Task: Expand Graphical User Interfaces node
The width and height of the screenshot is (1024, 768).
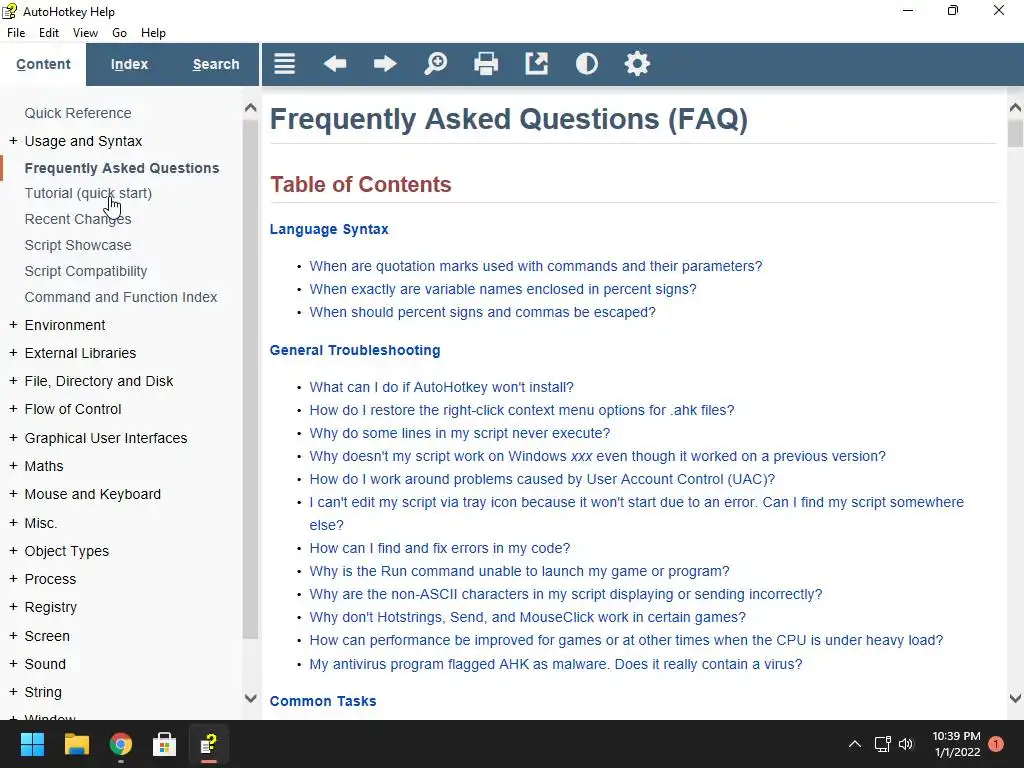Action: 13,438
